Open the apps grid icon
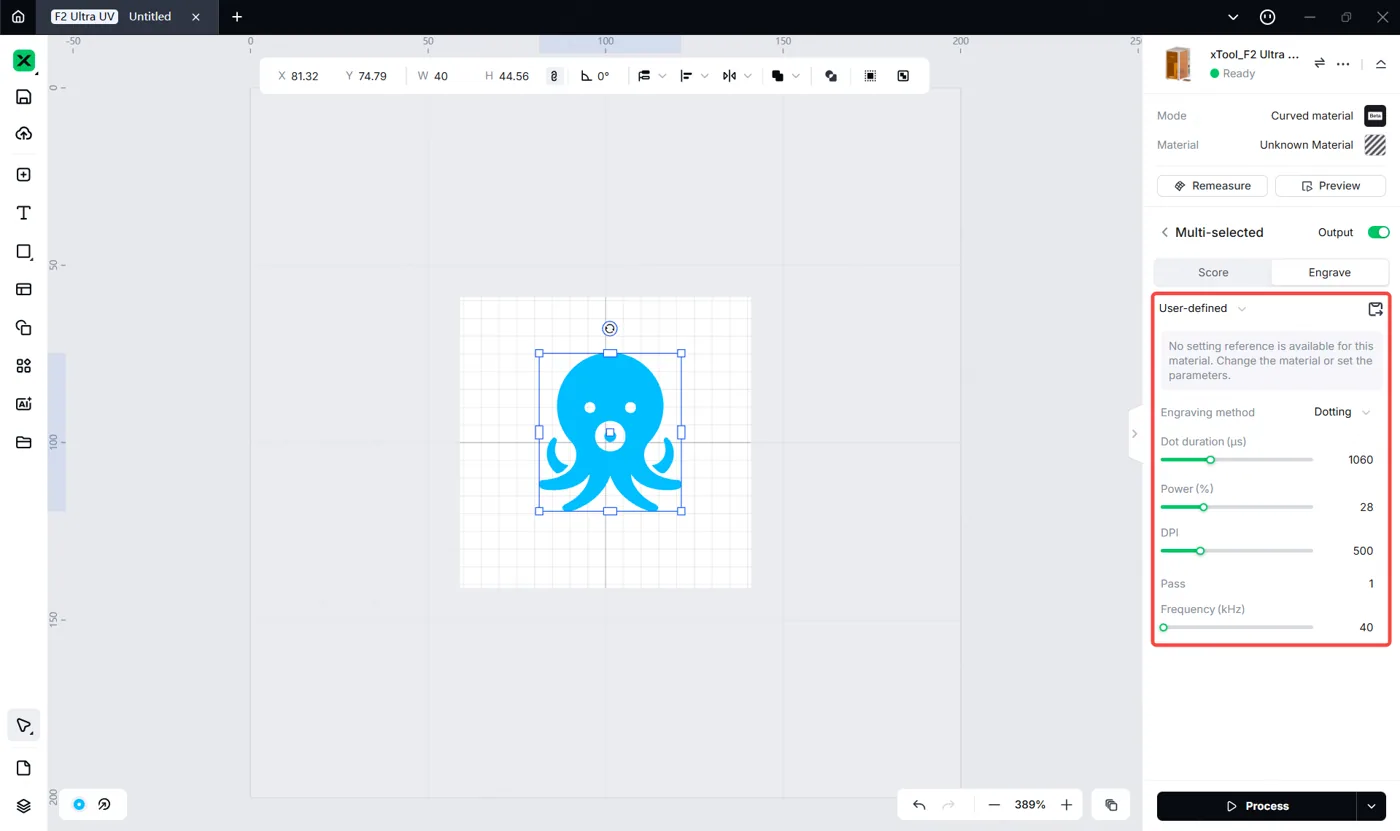The height and width of the screenshot is (831, 1400). 24,366
